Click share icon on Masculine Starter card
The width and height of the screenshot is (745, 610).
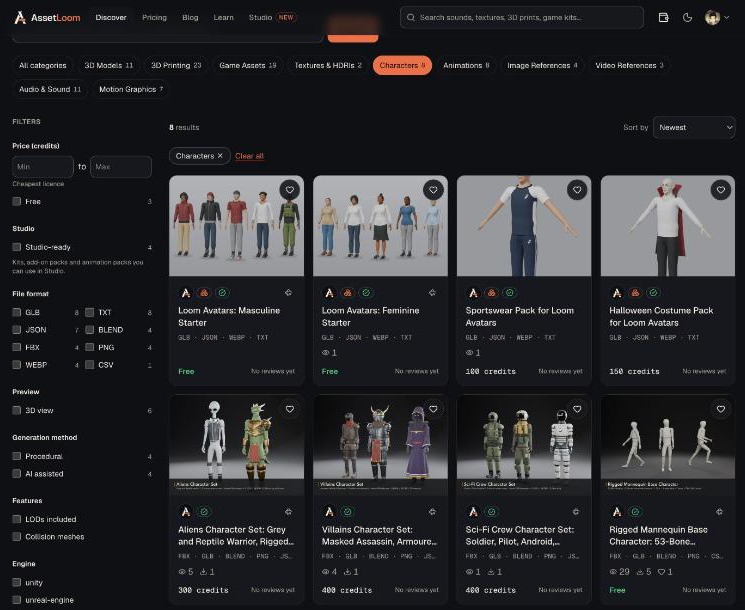(288, 293)
